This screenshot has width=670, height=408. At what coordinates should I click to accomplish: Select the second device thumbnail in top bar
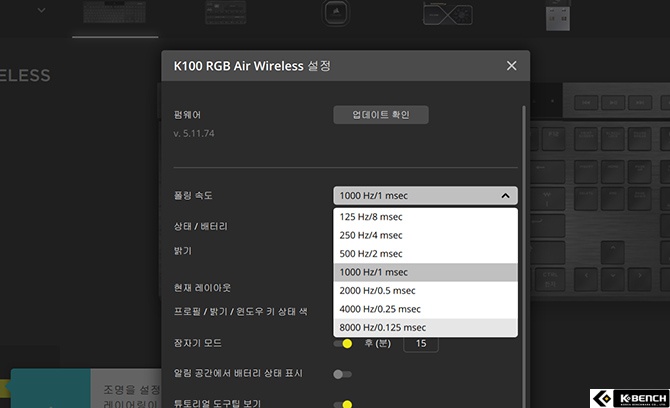[x=225, y=12]
